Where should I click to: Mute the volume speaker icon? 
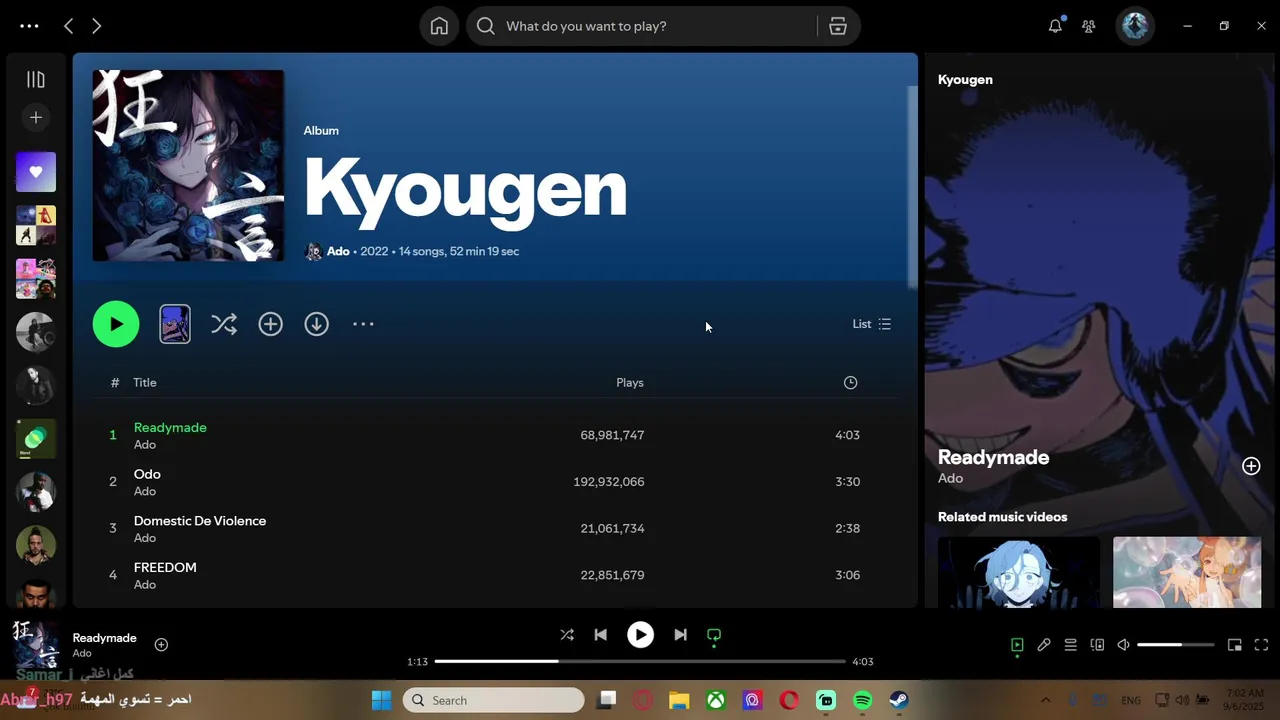pyautogui.click(x=1123, y=645)
